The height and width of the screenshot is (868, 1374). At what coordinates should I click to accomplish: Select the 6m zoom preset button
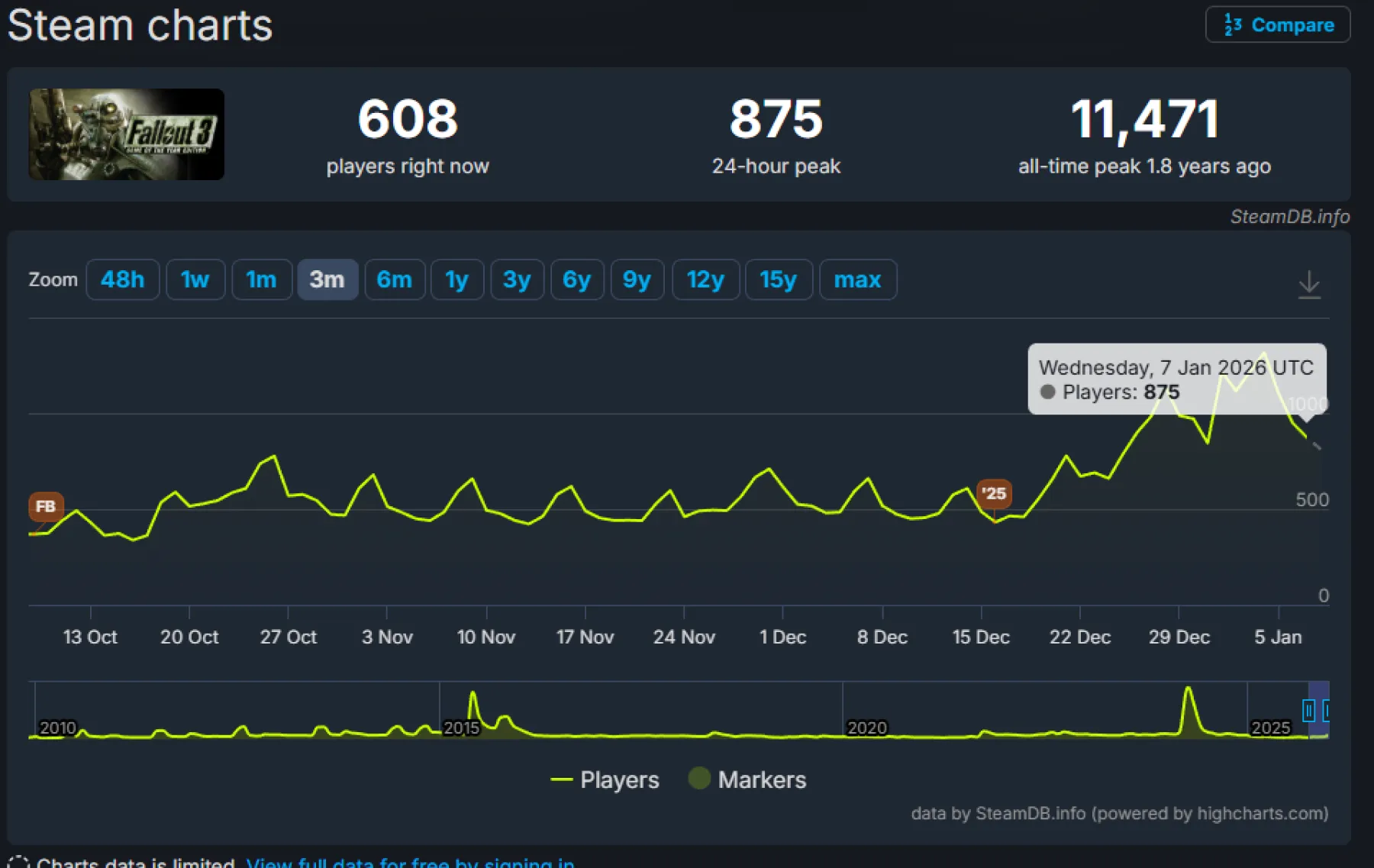[395, 279]
